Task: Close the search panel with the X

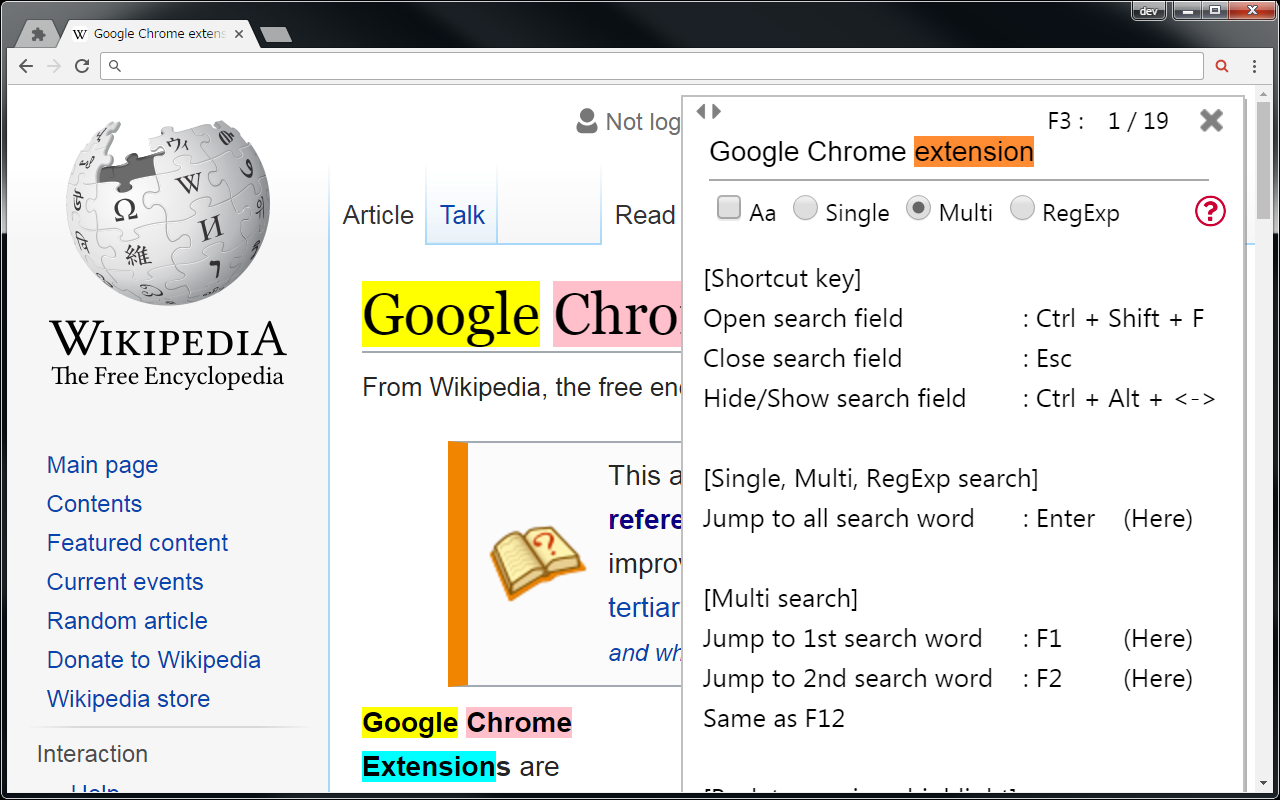Action: click(x=1211, y=121)
